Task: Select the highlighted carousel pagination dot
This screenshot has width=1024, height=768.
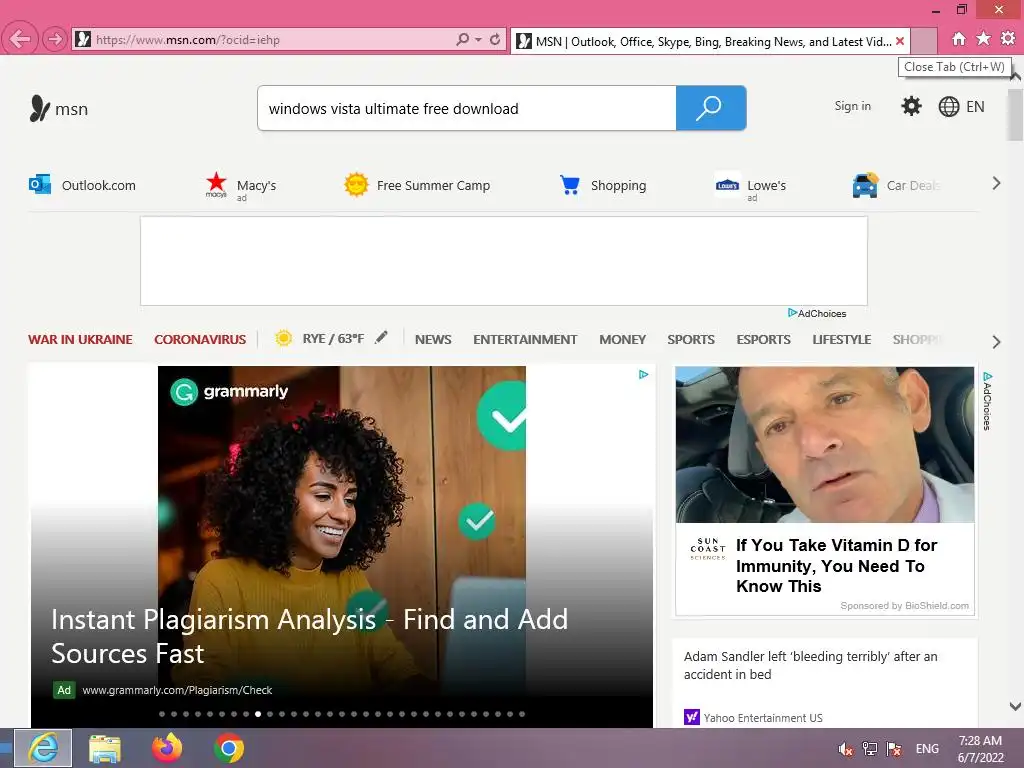Action: (258, 714)
